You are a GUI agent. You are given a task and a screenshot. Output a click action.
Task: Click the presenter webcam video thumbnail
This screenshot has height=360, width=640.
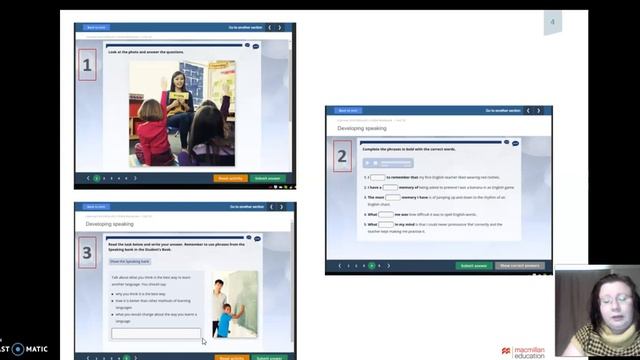click(598, 311)
